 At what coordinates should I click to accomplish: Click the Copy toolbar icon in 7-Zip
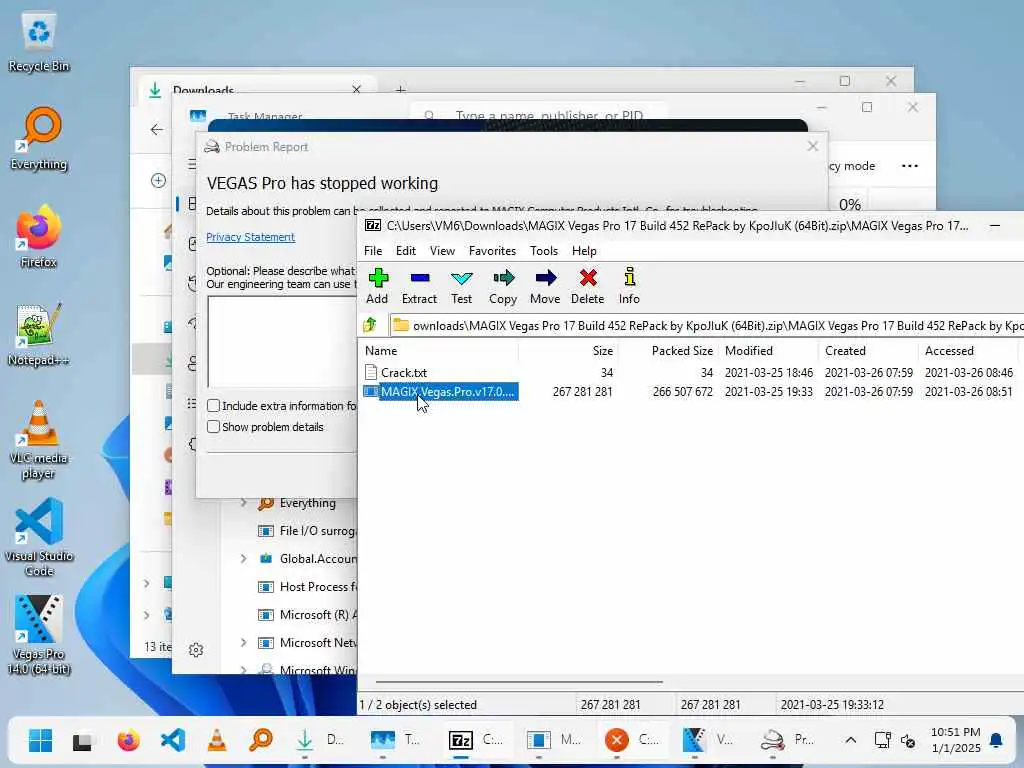tap(503, 286)
